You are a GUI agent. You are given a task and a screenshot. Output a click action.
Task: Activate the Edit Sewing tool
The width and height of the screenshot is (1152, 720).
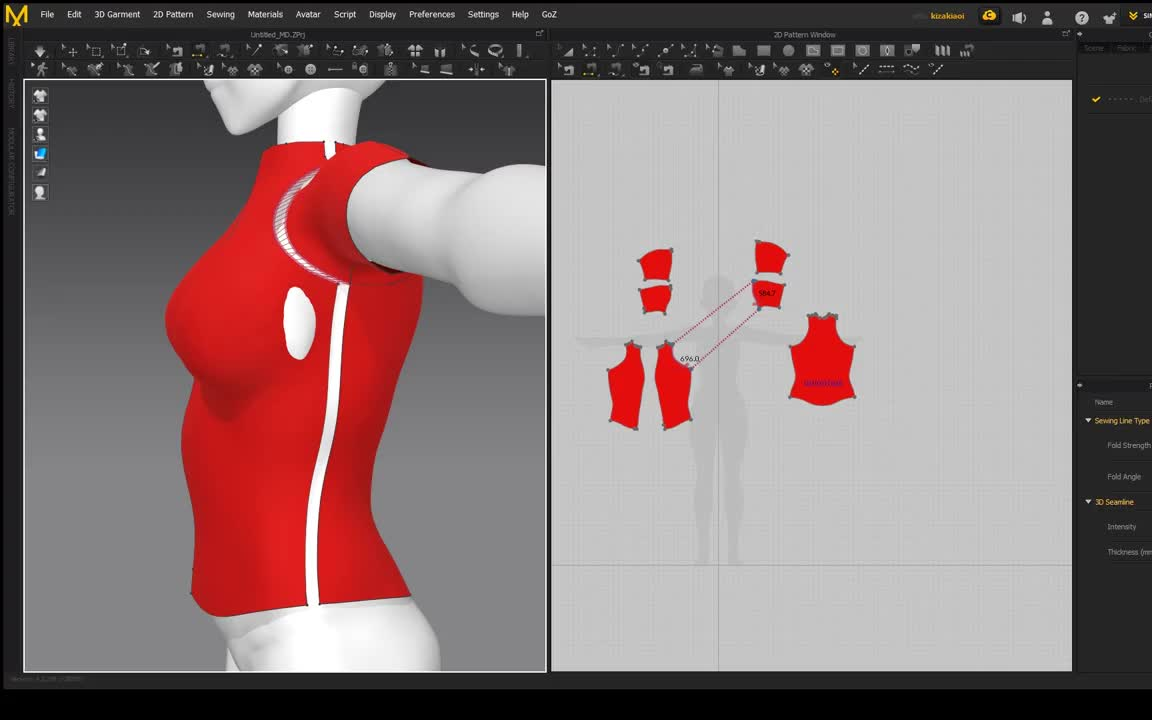coord(566,69)
